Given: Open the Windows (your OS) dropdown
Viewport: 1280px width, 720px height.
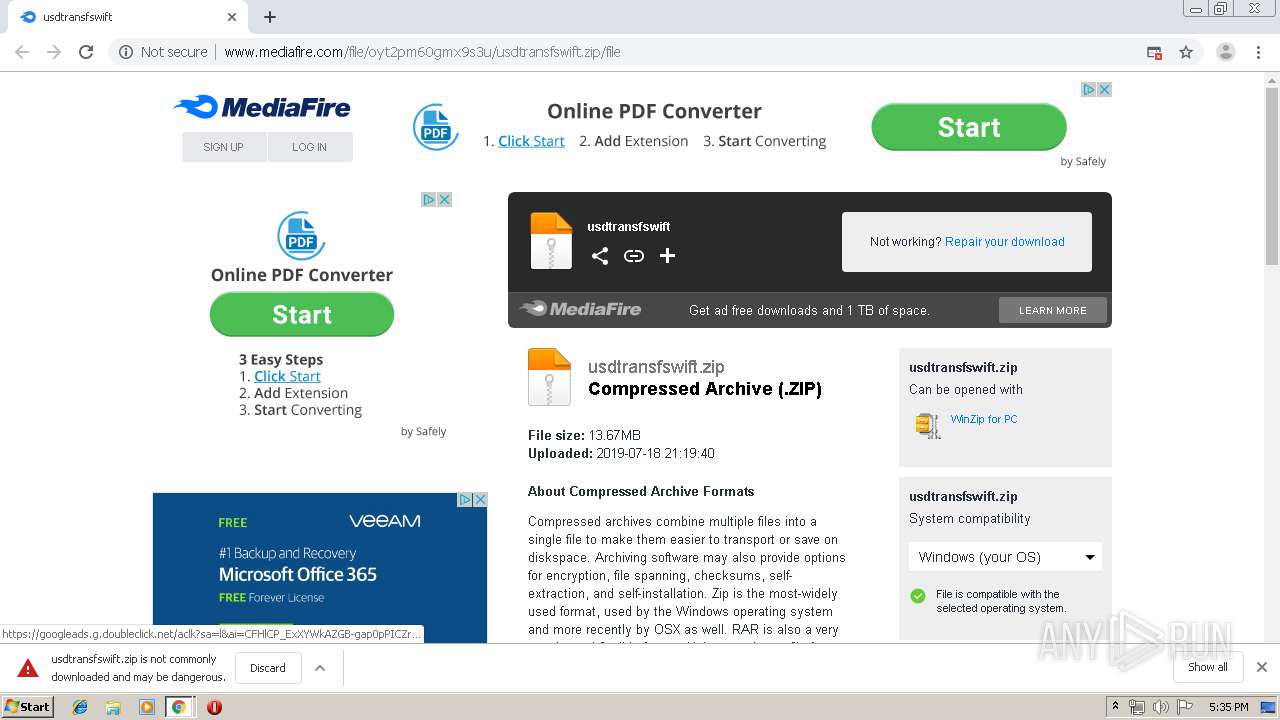Looking at the screenshot, I should [x=1005, y=557].
